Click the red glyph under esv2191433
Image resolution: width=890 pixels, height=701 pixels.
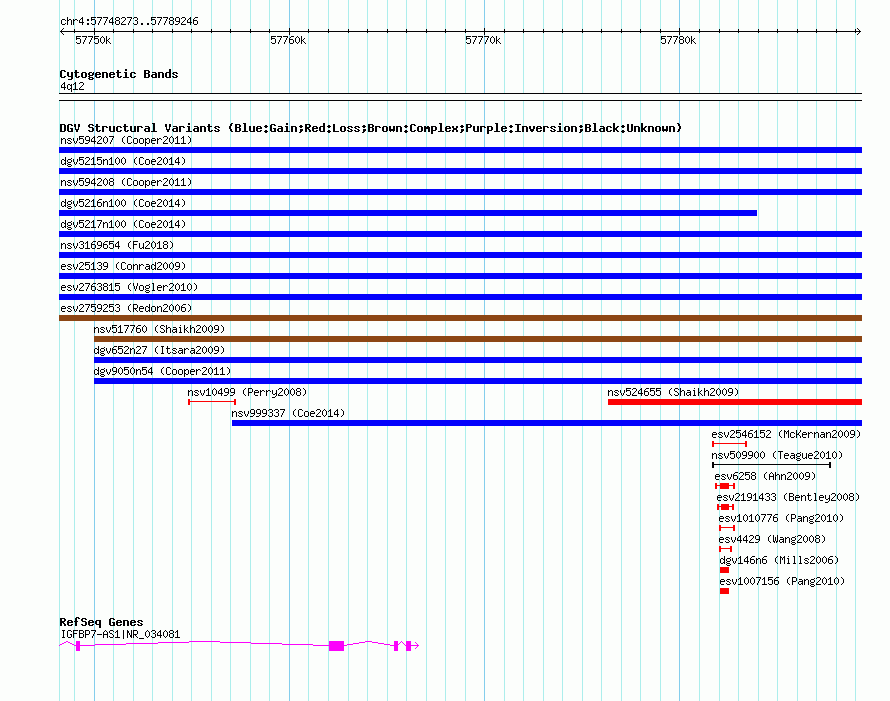click(725, 507)
